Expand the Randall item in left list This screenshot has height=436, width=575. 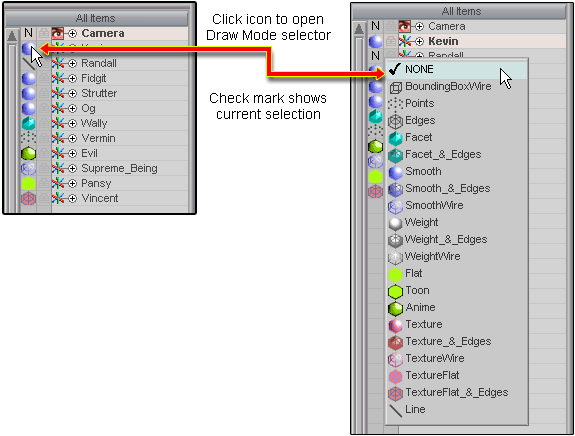pyautogui.click(x=73, y=63)
